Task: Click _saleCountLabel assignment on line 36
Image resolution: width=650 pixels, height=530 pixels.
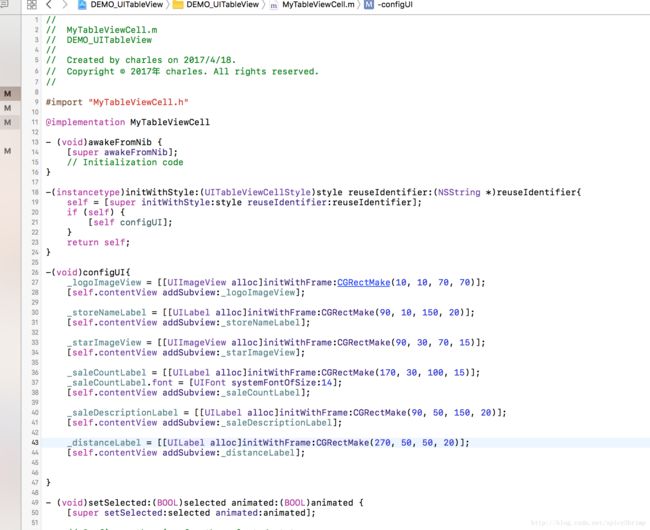Action: (107, 373)
